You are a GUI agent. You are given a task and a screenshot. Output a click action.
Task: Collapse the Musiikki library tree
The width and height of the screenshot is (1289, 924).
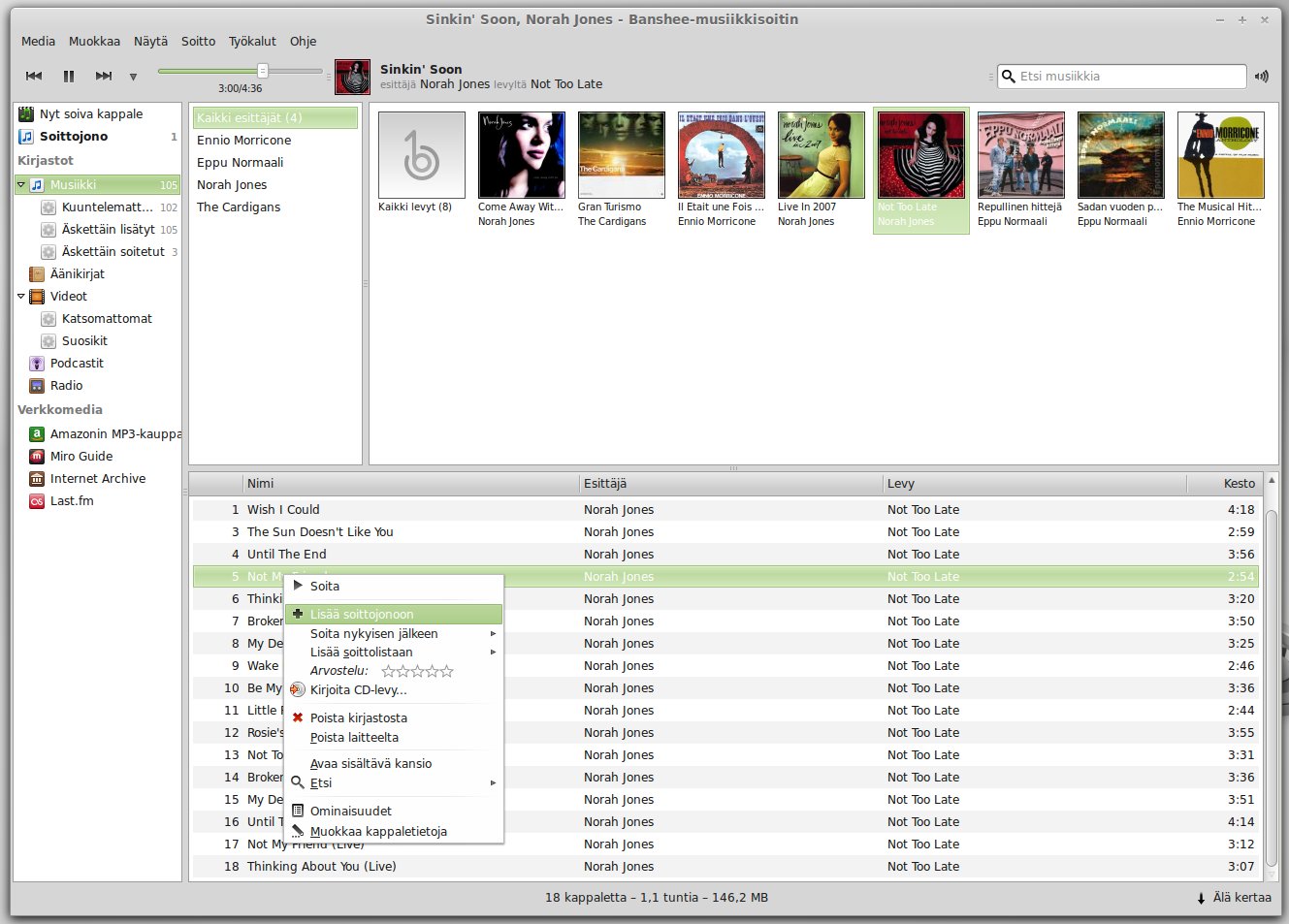[21, 184]
